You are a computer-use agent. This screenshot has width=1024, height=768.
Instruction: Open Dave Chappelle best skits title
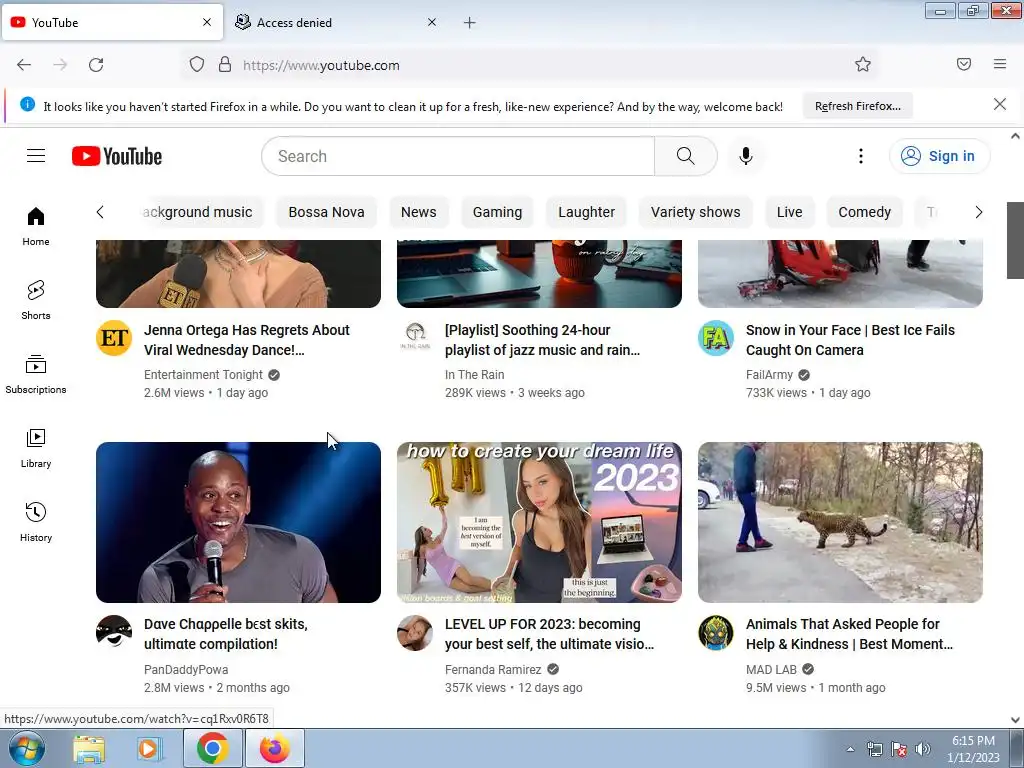225,633
